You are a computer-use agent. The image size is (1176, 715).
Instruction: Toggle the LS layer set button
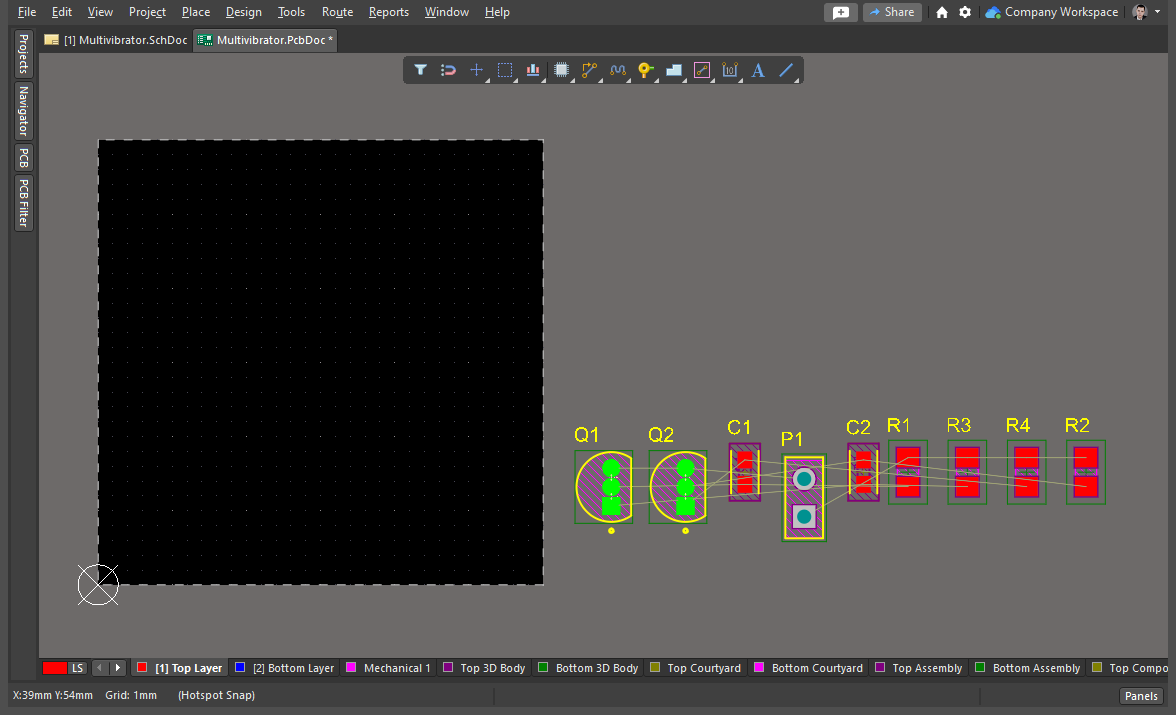click(x=77, y=668)
